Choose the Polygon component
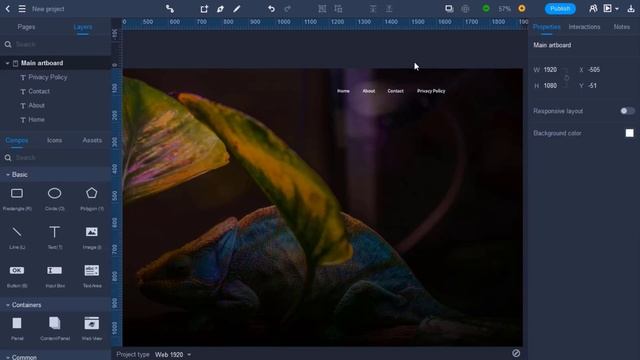Image resolution: width=640 pixels, height=360 pixels. coord(91,199)
